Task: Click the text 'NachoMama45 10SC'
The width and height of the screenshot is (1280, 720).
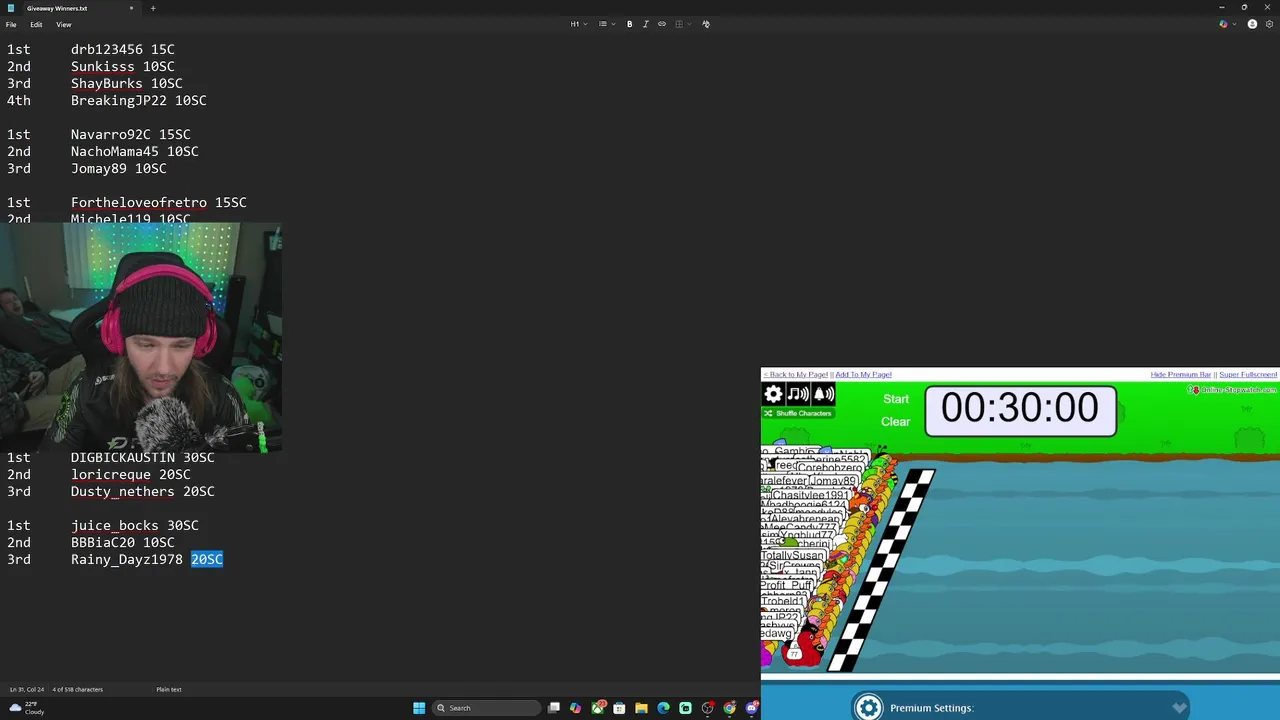Action: [135, 151]
